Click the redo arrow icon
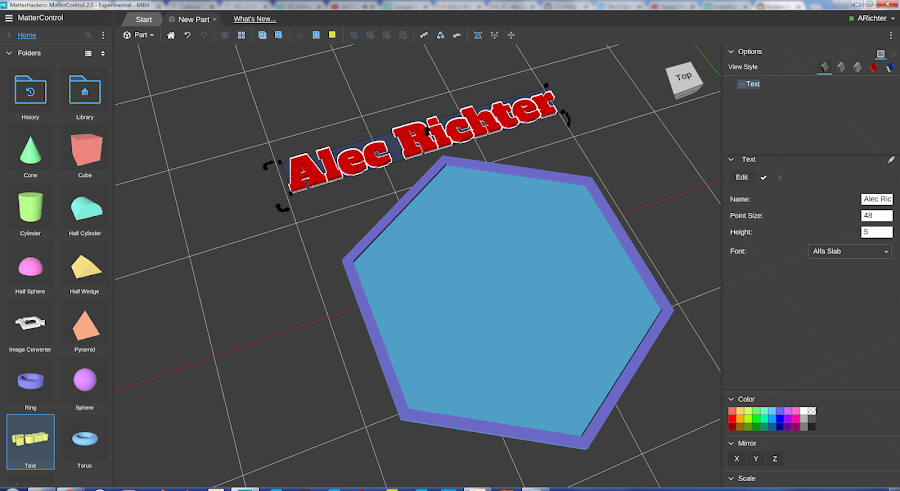This screenshot has width=900, height=491. 204,35
